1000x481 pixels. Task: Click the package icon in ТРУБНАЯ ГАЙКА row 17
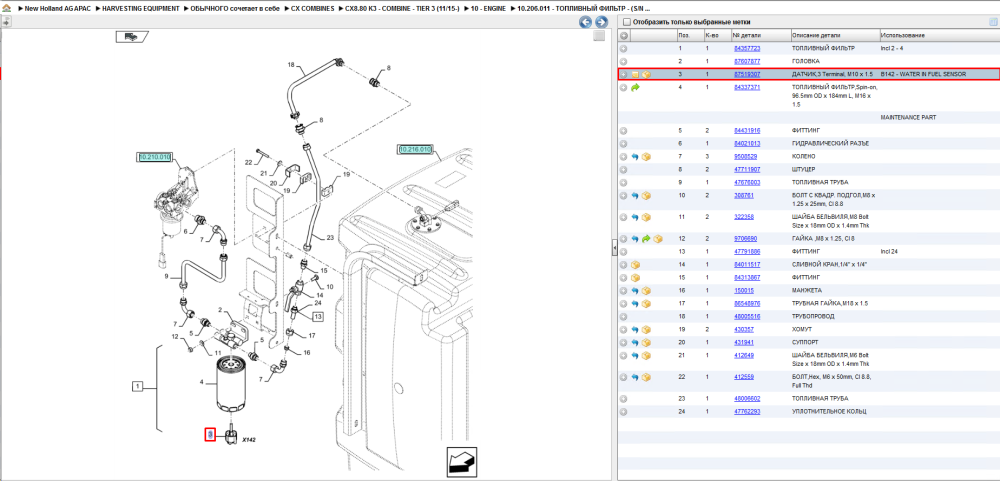click(x=646, y=304)
